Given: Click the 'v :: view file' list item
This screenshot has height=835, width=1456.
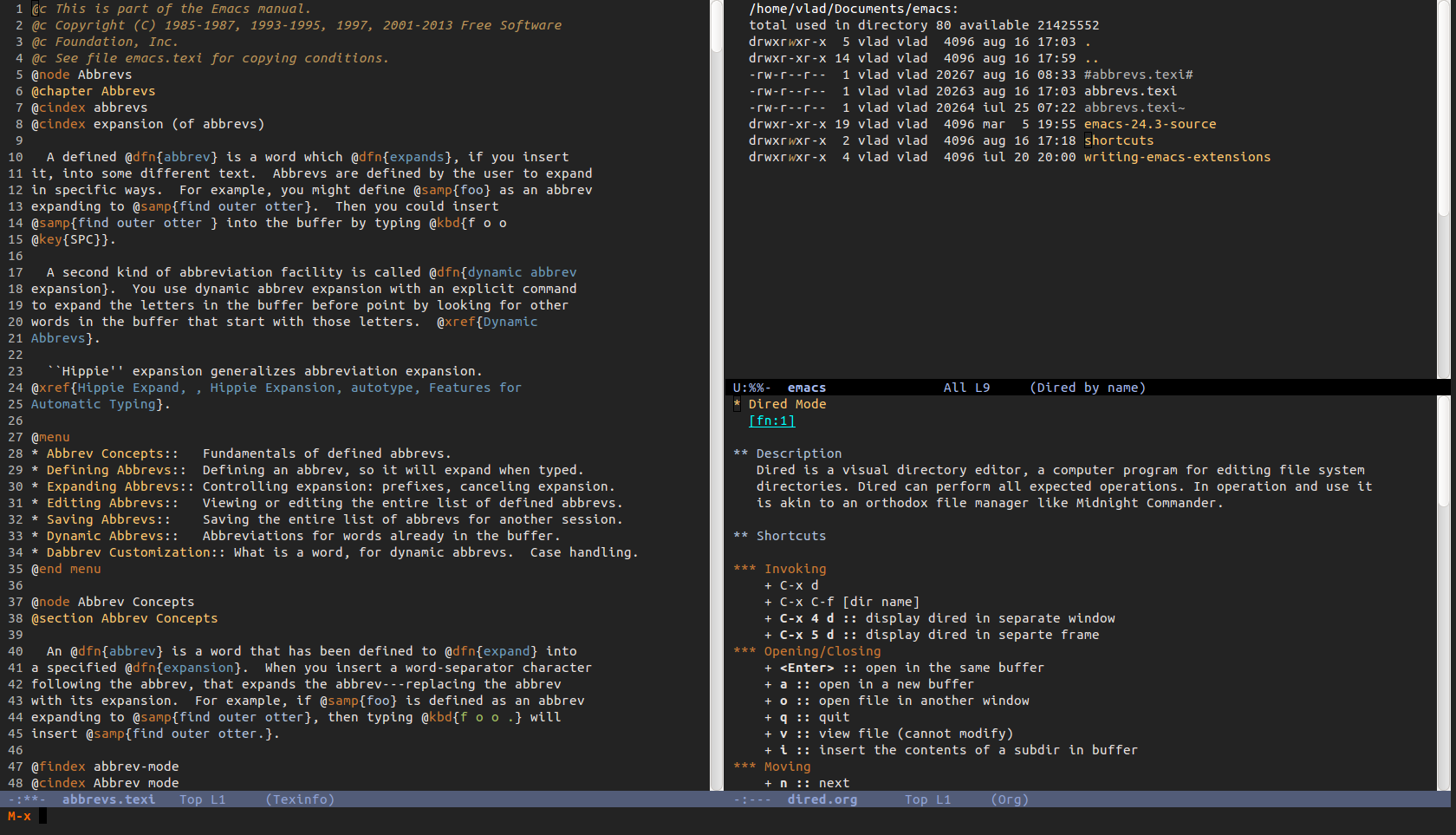Looking at the screenshot, I should click(x=888, y=734).
